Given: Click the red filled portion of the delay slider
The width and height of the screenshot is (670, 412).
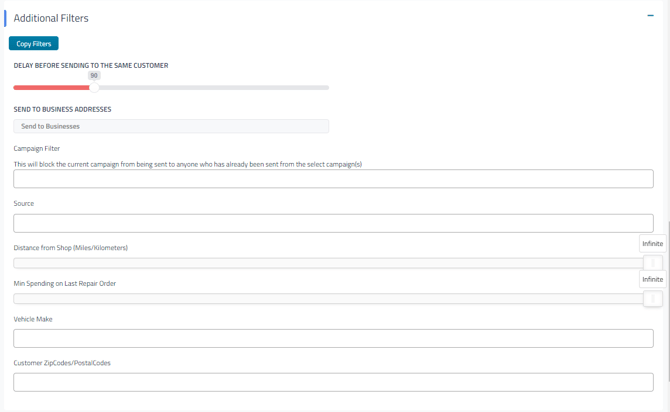Looking at the screenshot, I should [x=50, y=88].
